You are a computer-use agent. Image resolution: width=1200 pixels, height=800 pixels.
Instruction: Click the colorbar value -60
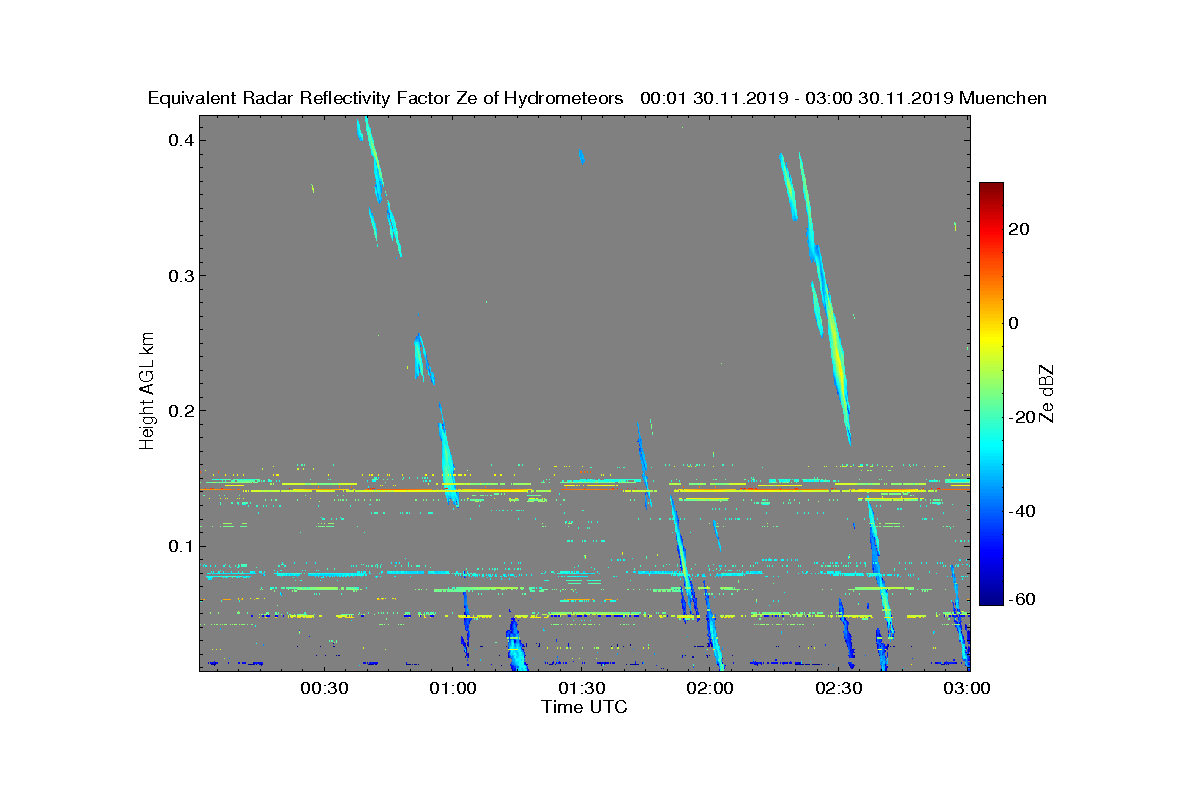[x=1023, y=599]
